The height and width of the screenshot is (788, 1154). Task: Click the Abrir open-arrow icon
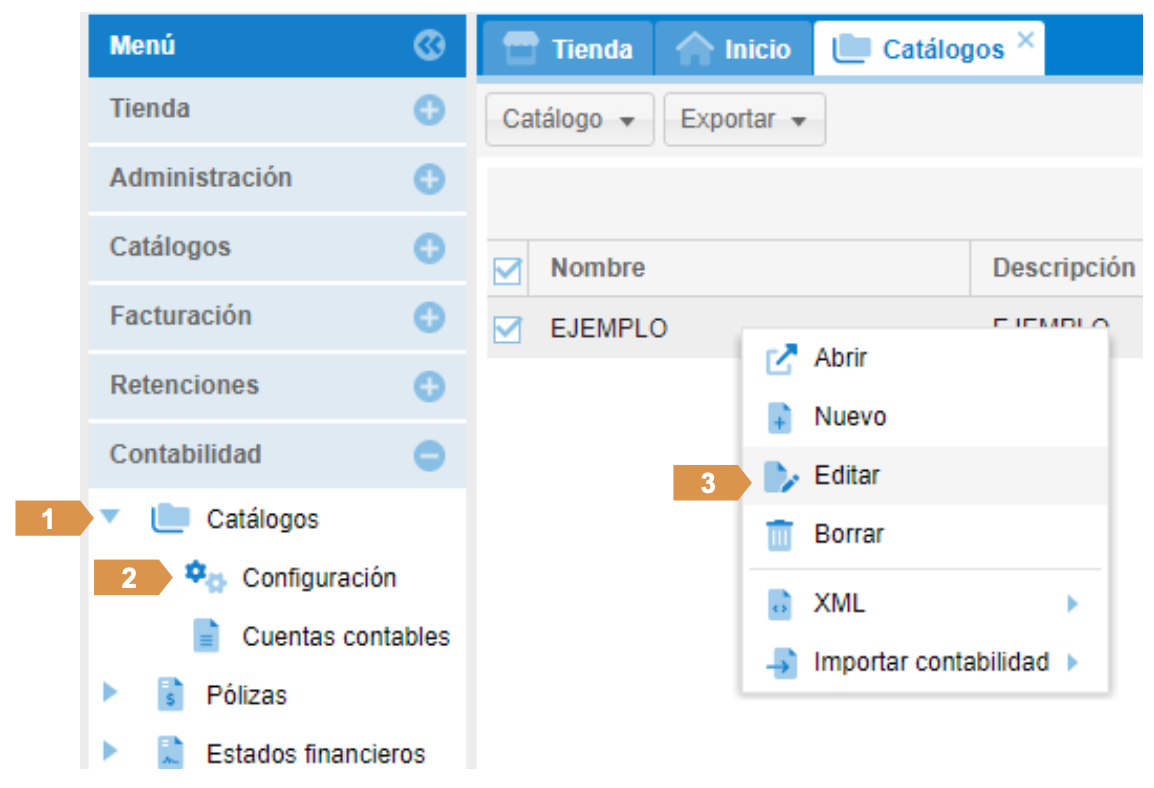(x=779, y=359)
